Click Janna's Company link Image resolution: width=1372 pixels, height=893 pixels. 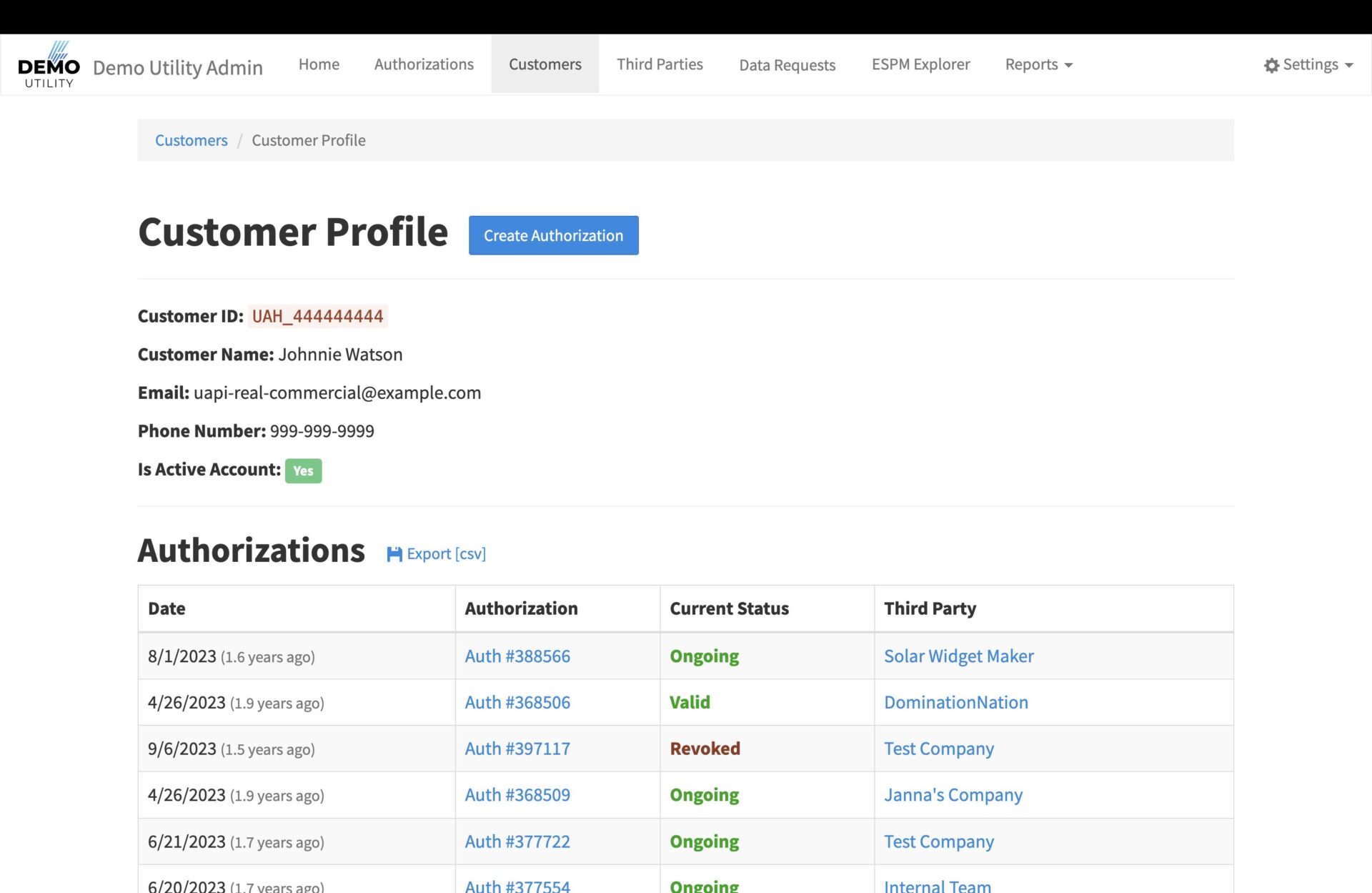pos(953,795)
